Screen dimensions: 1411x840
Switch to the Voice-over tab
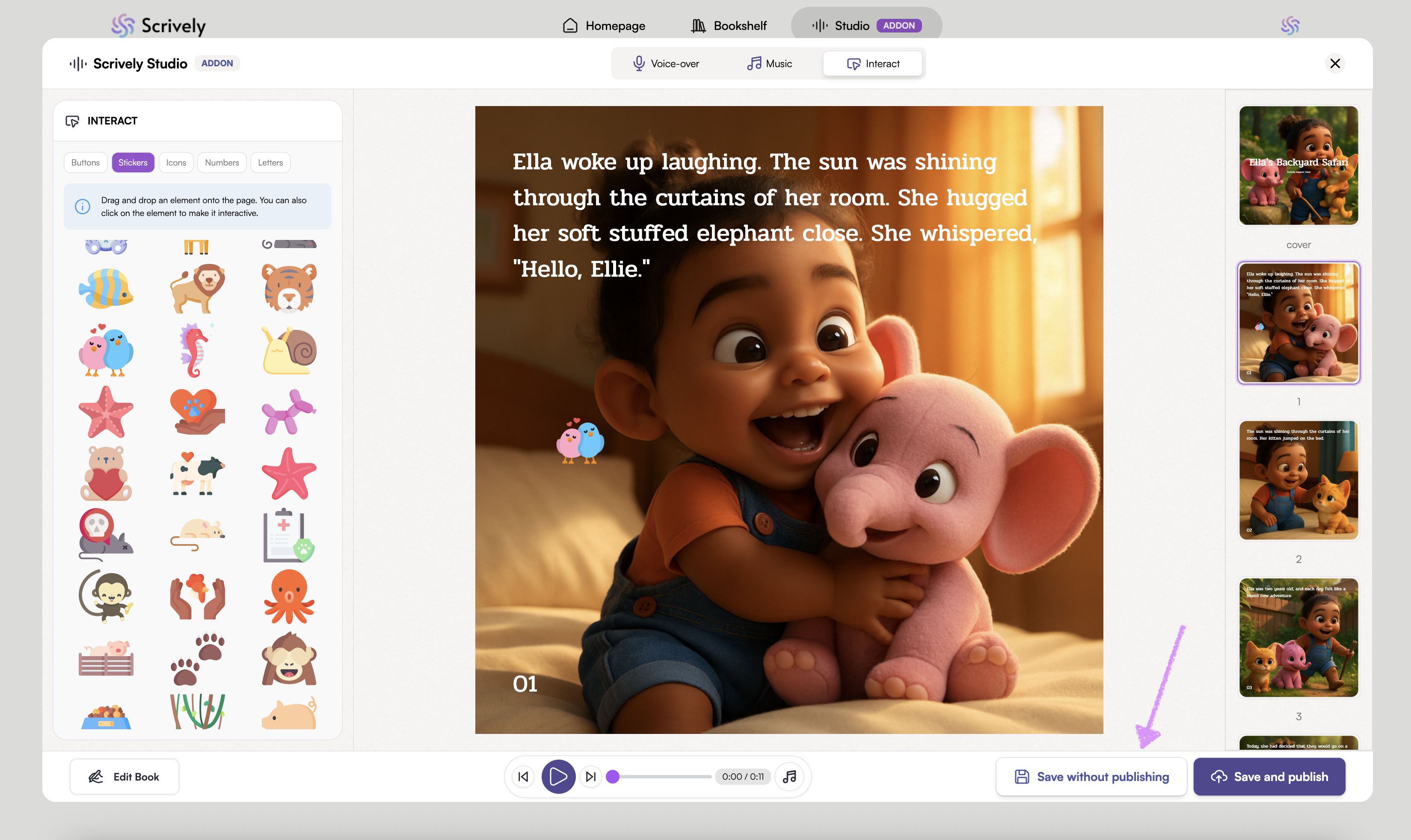(666, 63)
